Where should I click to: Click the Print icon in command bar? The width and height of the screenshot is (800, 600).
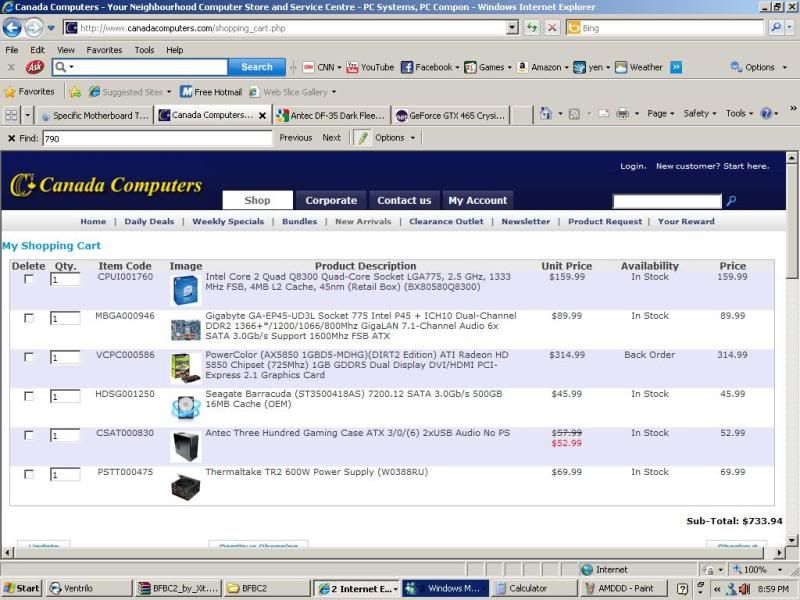pos(622,114)
